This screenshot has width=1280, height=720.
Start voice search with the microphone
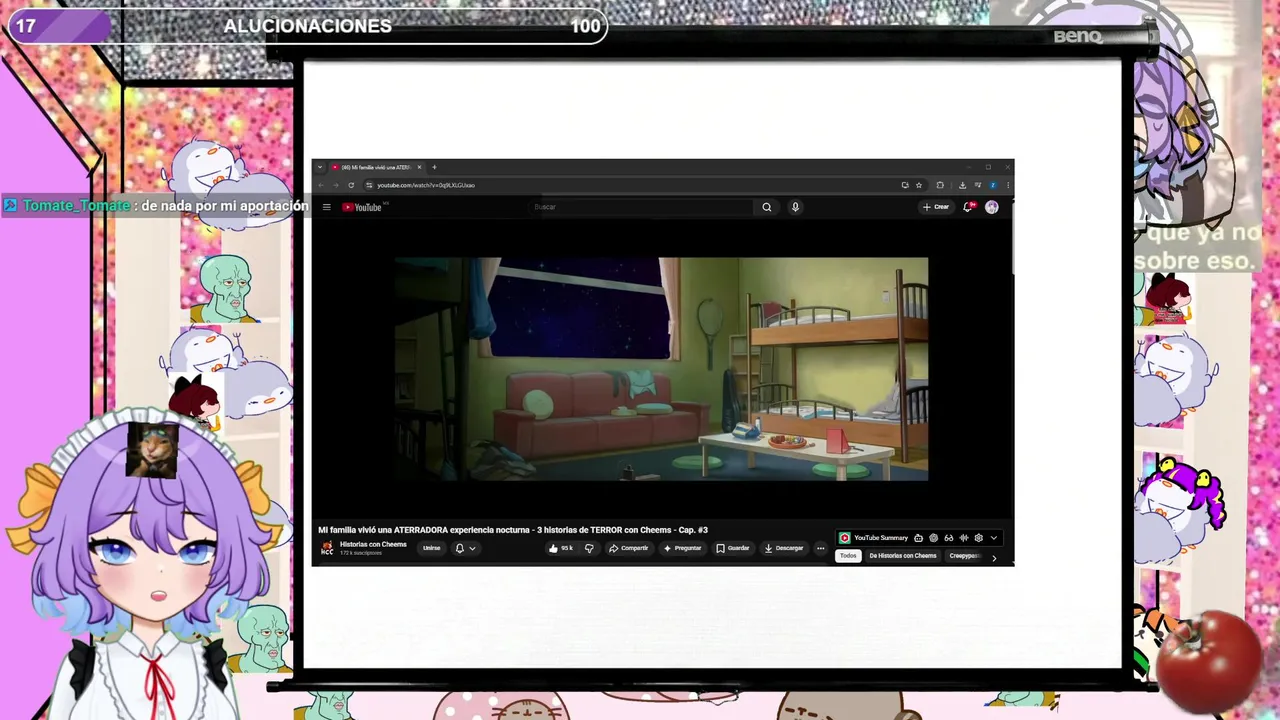(795, 207)
